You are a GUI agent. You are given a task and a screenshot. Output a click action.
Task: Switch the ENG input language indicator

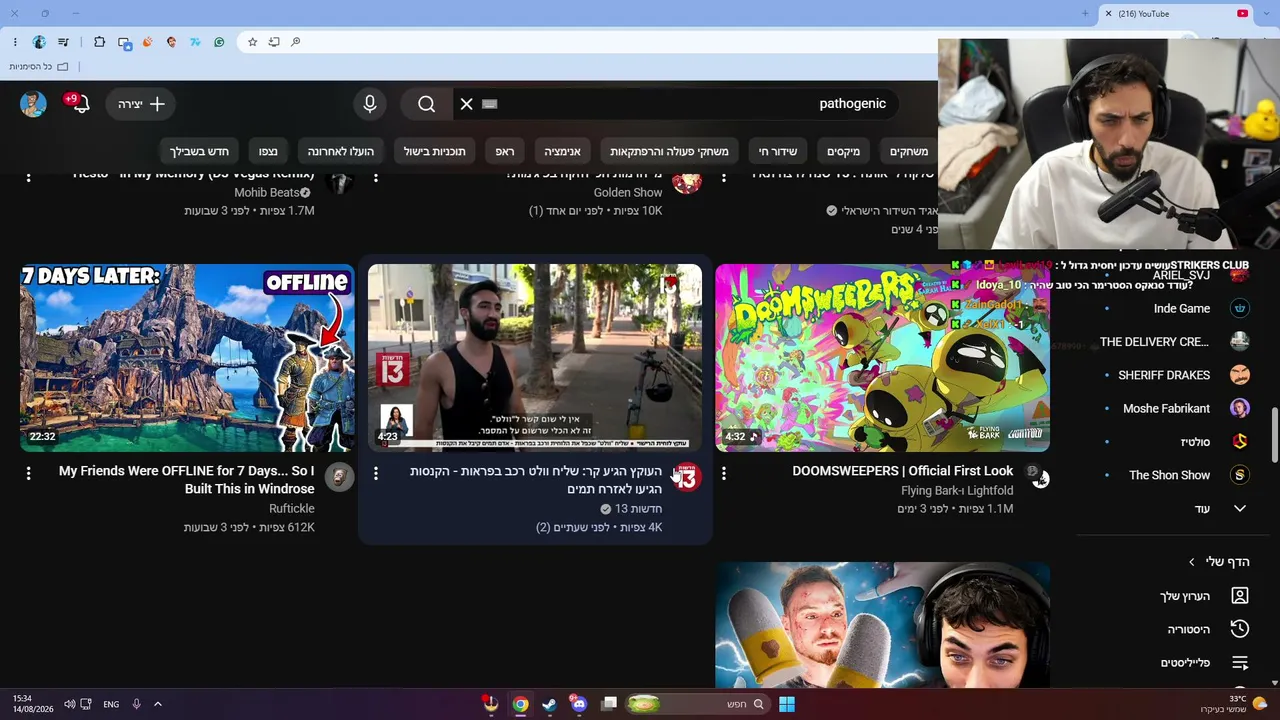pyautogui.click(x=111, y=704)
